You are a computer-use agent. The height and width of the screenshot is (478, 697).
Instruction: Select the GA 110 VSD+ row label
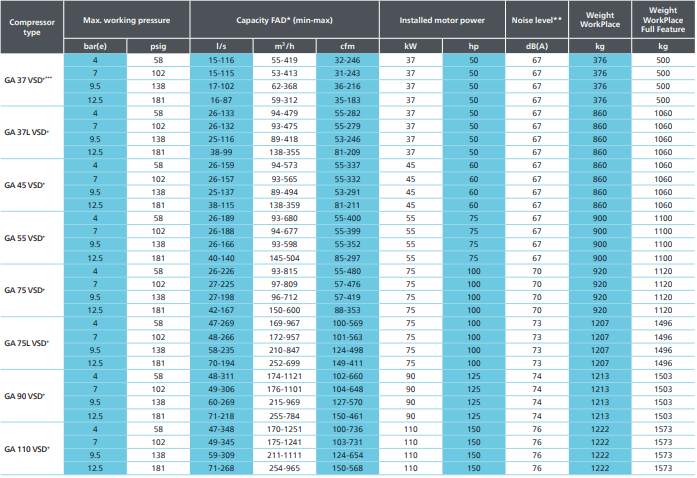pyautogui.click(x=27, y=449)
